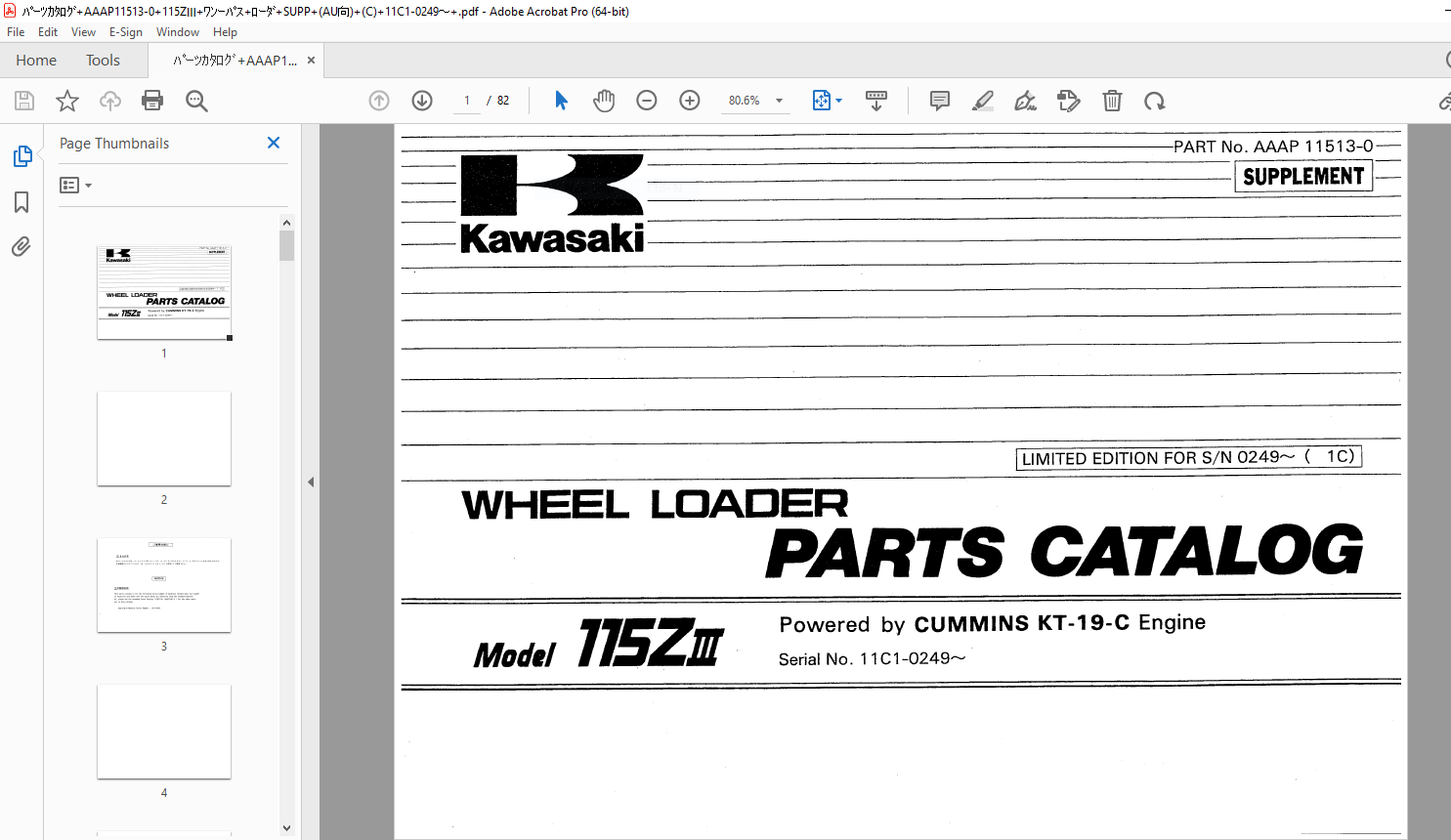
Task: Open the Window menu
Action: (x=178, y=32)
